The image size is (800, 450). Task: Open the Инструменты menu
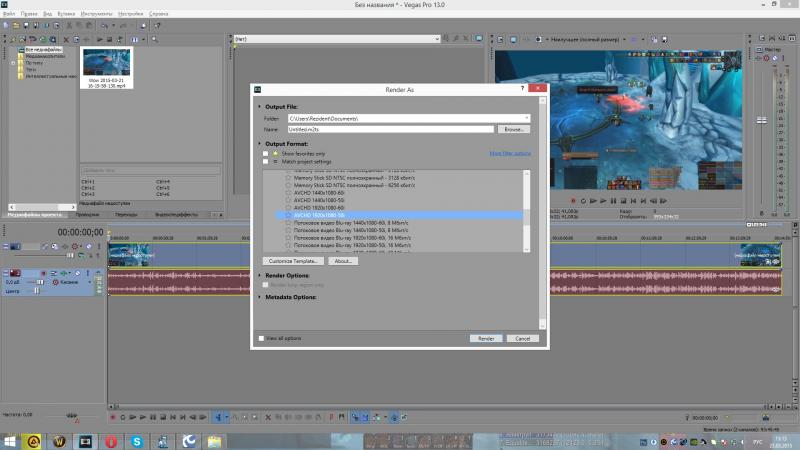click(x=96, y=14)
